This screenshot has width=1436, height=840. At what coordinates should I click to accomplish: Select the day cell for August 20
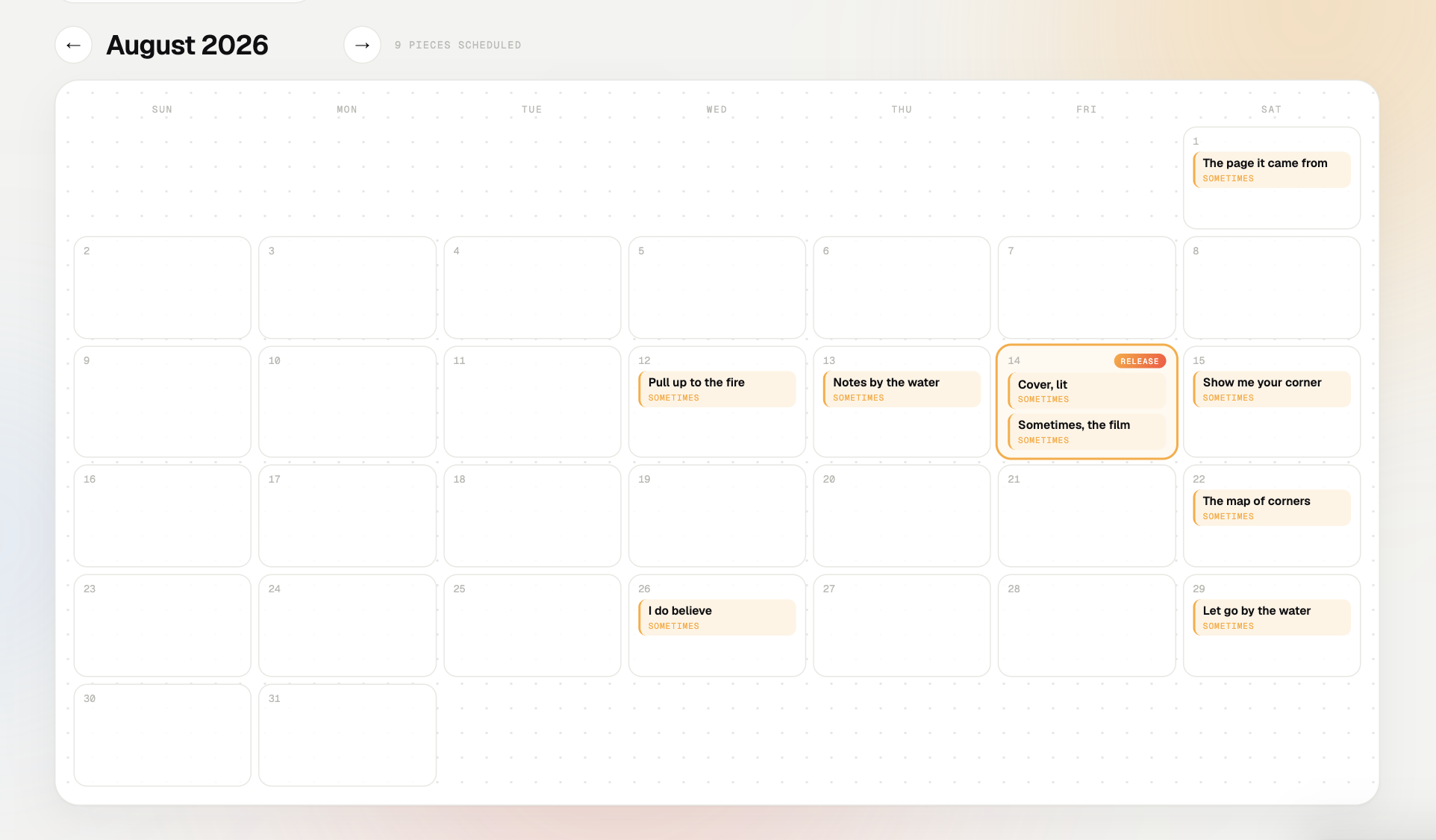902,516
